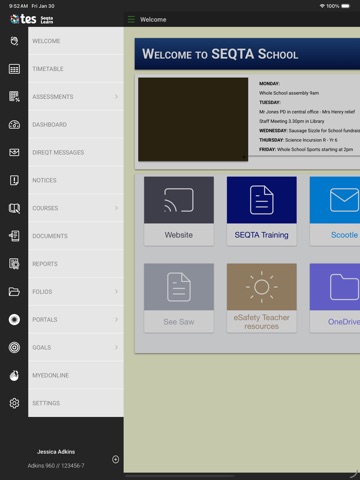Viewport: 360px width, 480px height.
Task: Click the eSafety Teacher resources label
Action: pyautogui.click(x=262, y=322)
